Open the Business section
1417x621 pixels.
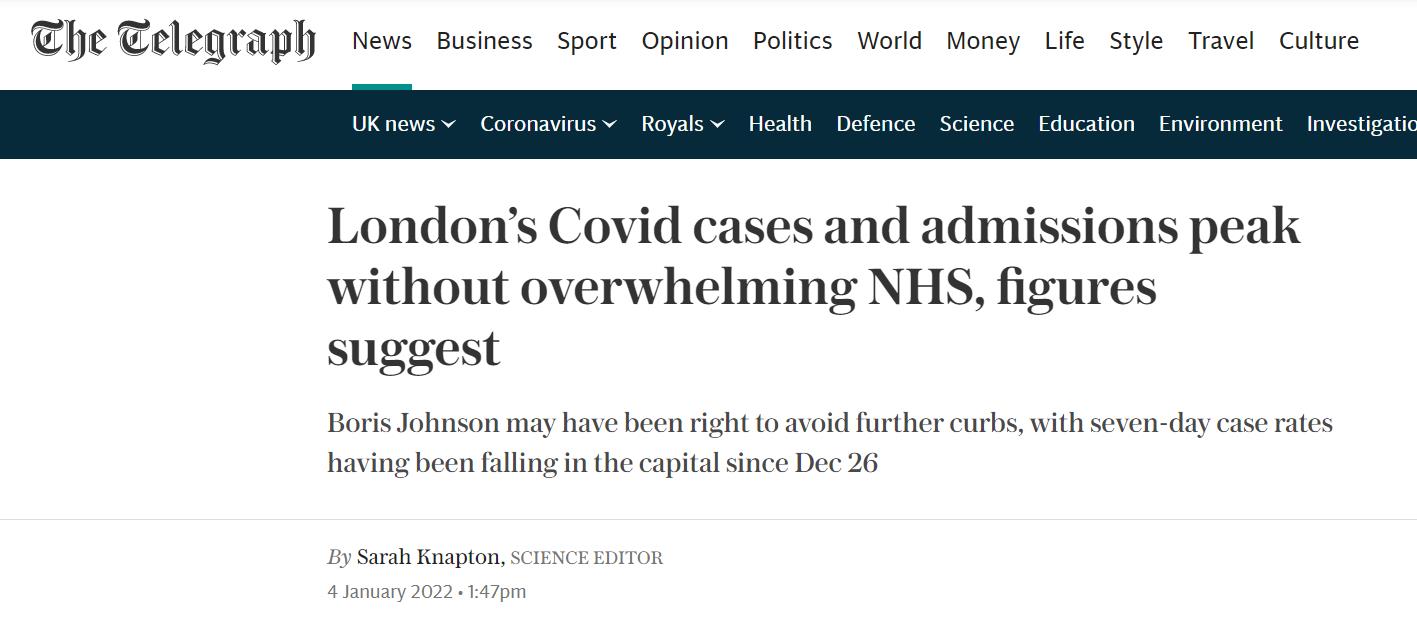click(484, 41)
